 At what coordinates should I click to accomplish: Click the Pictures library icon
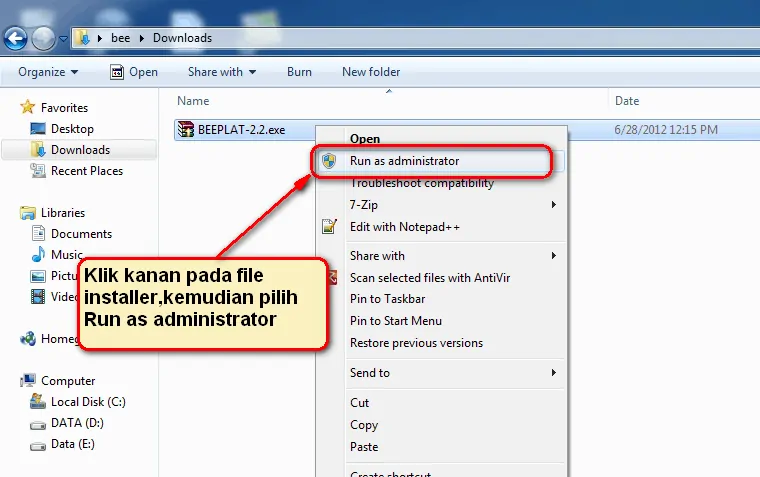point(38,276)
